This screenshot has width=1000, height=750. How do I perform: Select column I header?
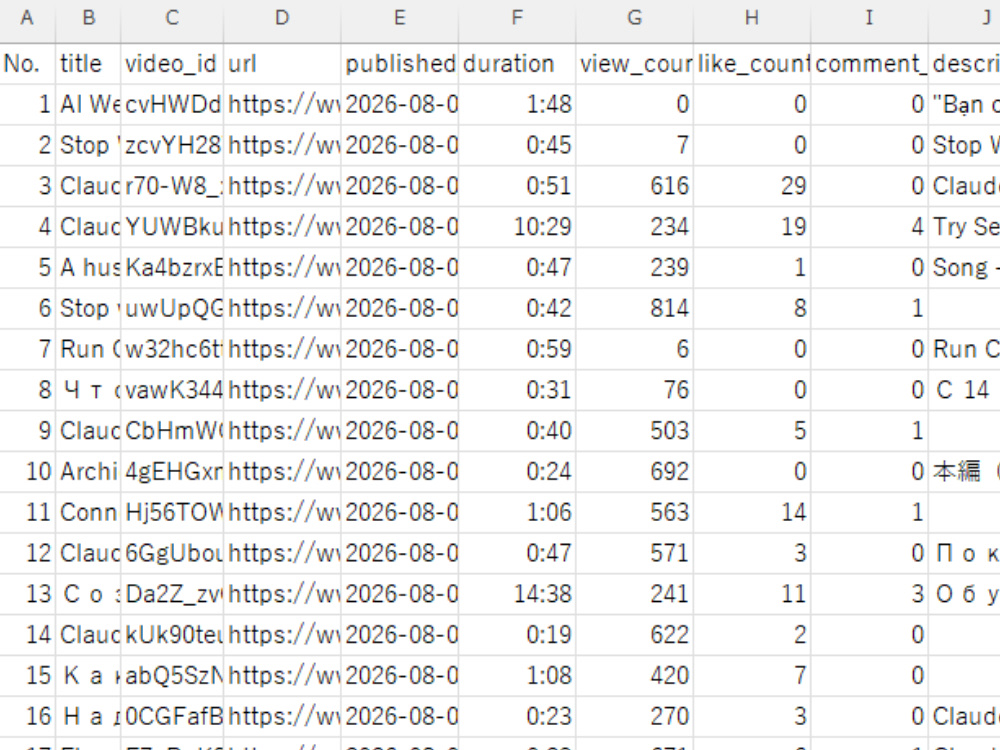coord(869,18)
